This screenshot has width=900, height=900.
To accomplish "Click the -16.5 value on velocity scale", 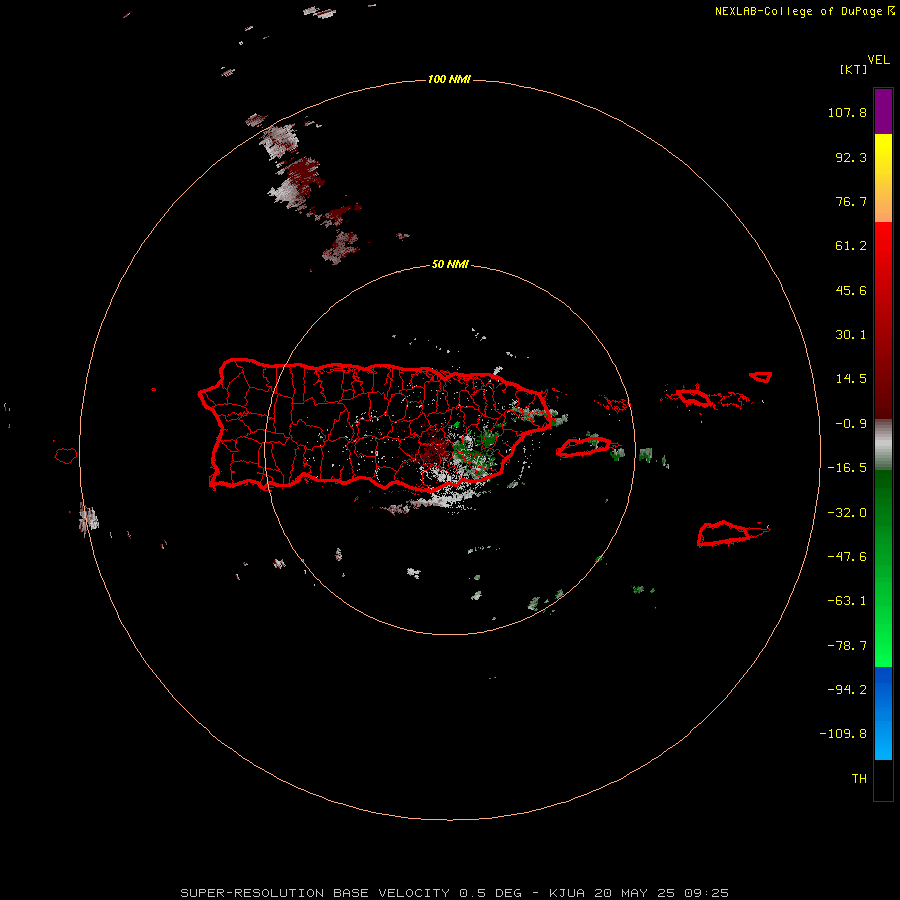I will click(847, 468).
